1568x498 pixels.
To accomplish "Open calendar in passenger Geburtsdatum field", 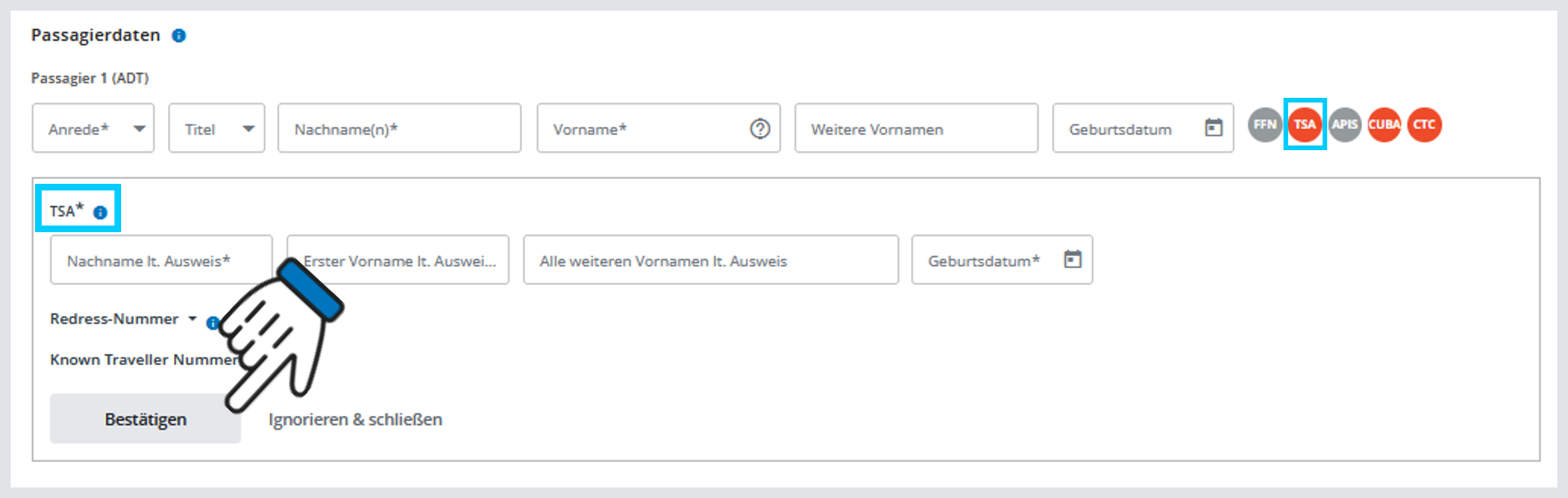I will point(1213,128).
